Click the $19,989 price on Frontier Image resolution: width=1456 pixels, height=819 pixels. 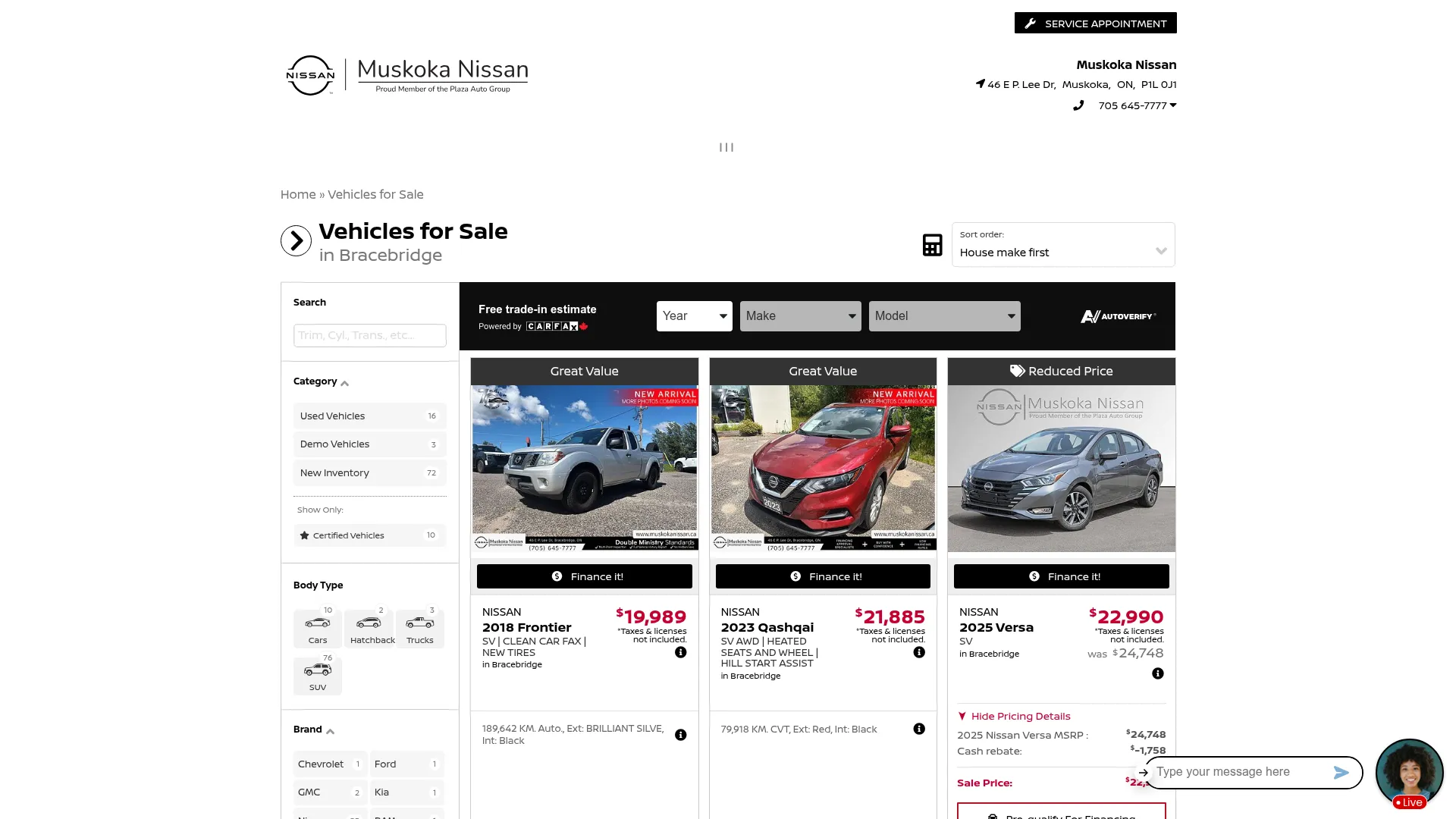coord(651,617)
